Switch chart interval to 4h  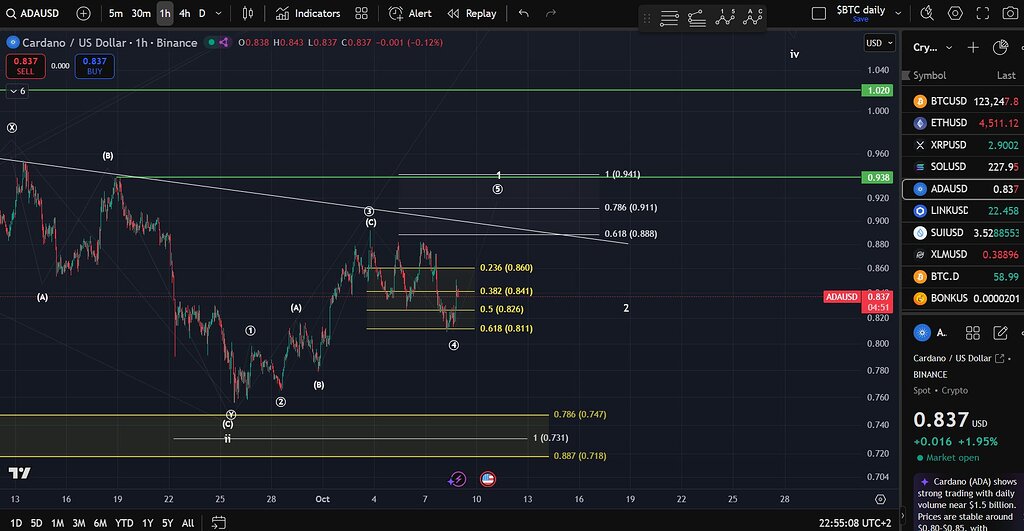(x=185, y=13)
